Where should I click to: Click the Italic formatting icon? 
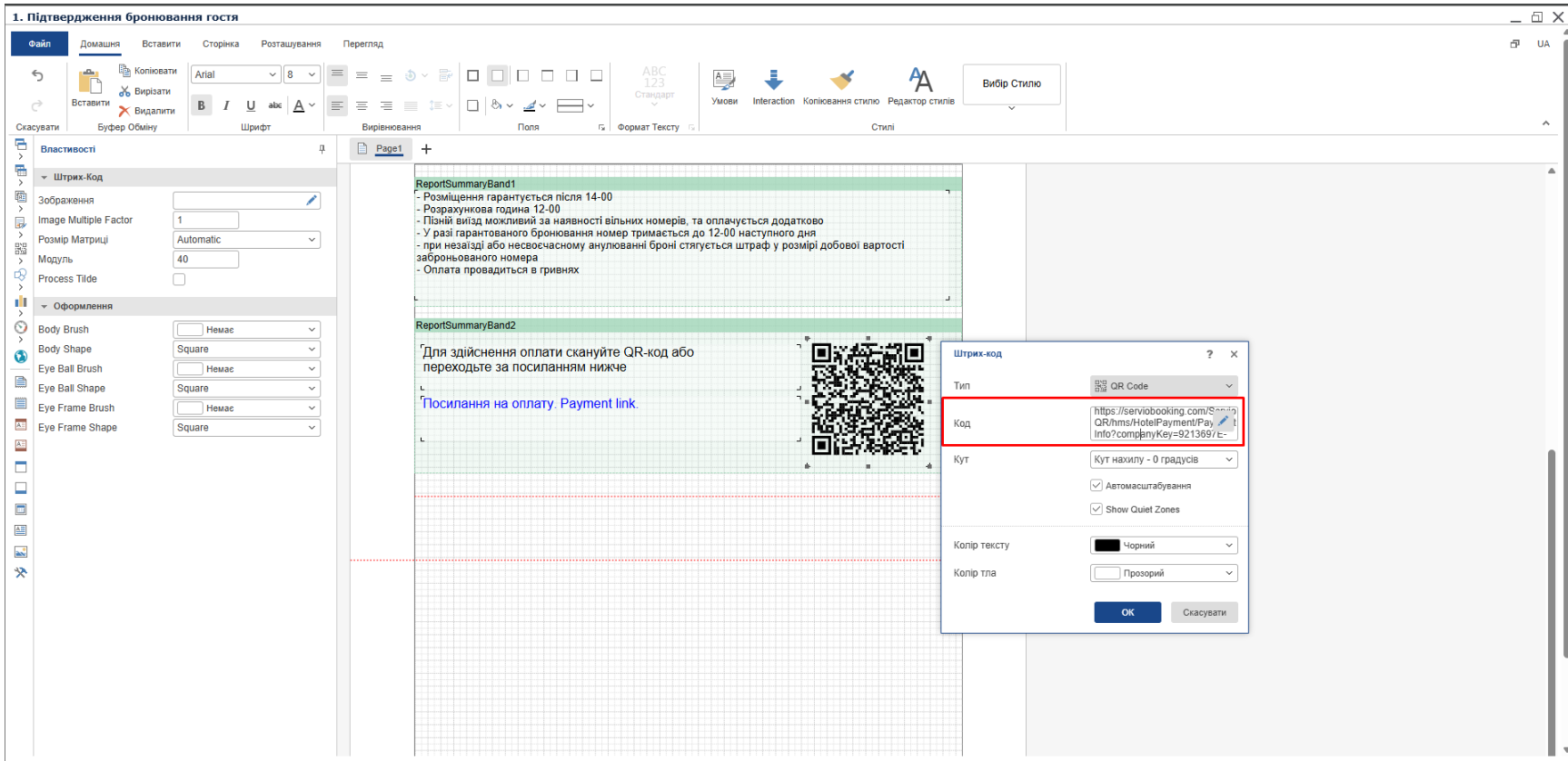[226, 105]
